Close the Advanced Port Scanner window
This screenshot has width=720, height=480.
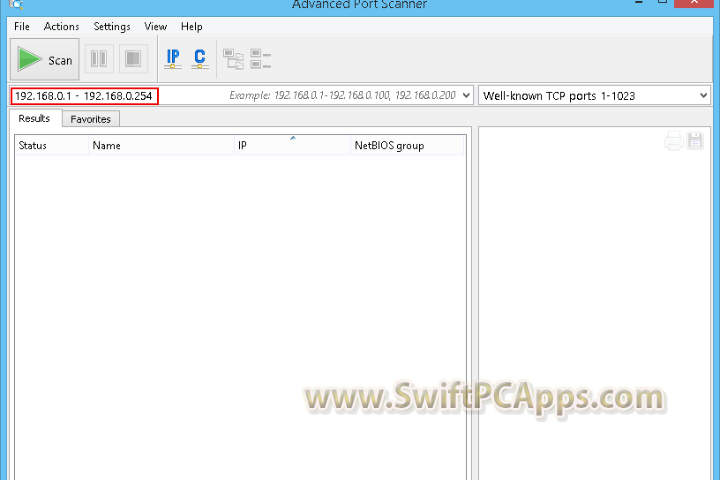click(694, 3)
